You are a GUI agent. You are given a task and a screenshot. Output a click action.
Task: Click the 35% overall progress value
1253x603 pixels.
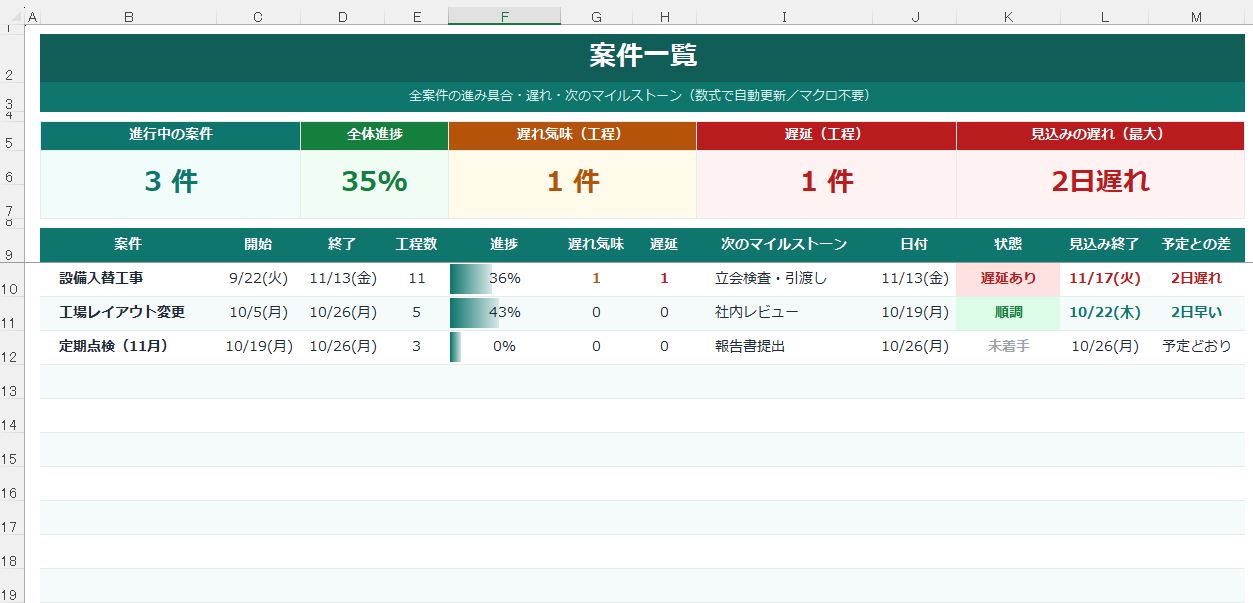click(374, 182)
